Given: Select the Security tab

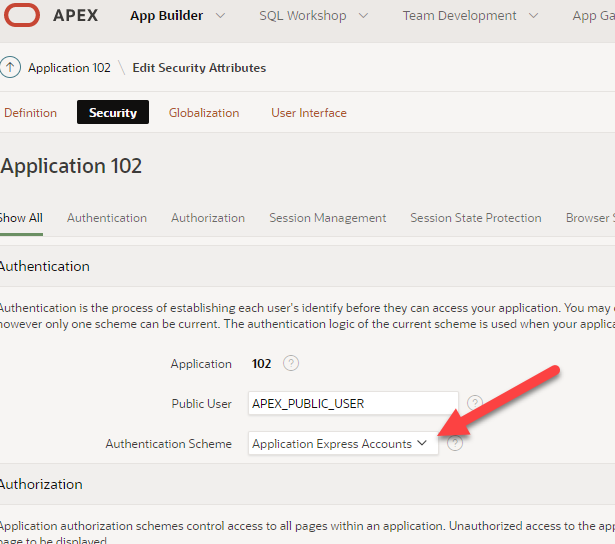Looking at the screenshot, I should 113,112.
